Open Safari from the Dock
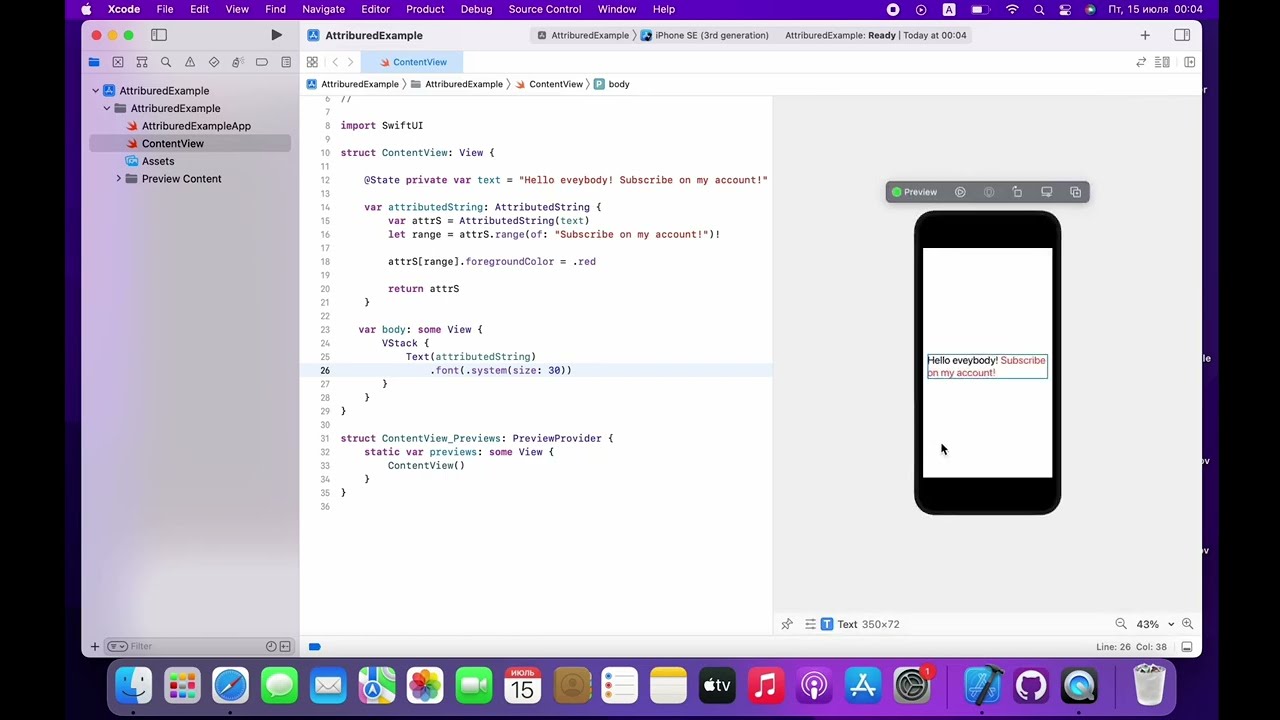Screen dimensions: 1280x720 click(x=230, y=686)
